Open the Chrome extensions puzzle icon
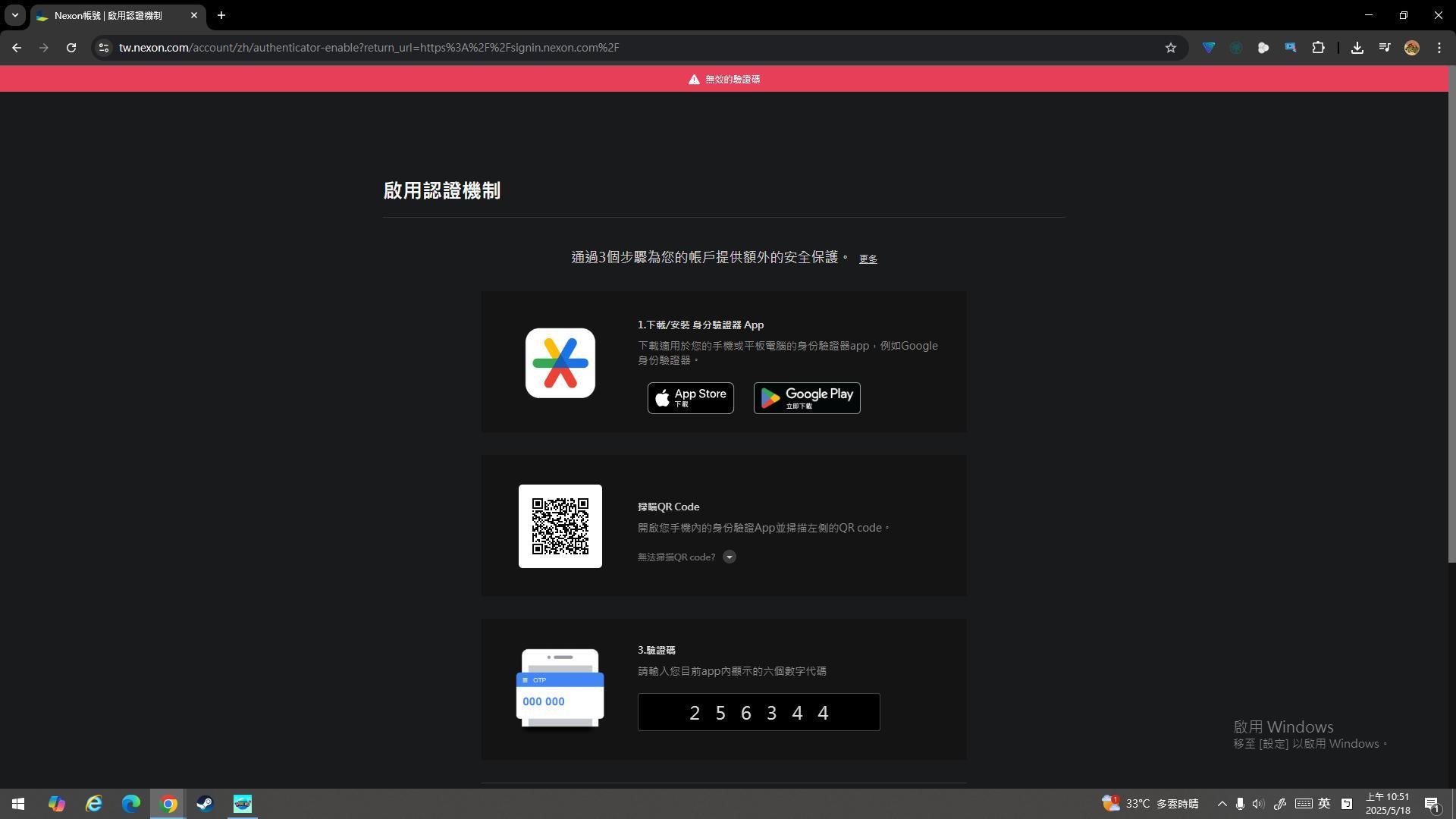1456x819 pixels. click(x=1318, y=48)
